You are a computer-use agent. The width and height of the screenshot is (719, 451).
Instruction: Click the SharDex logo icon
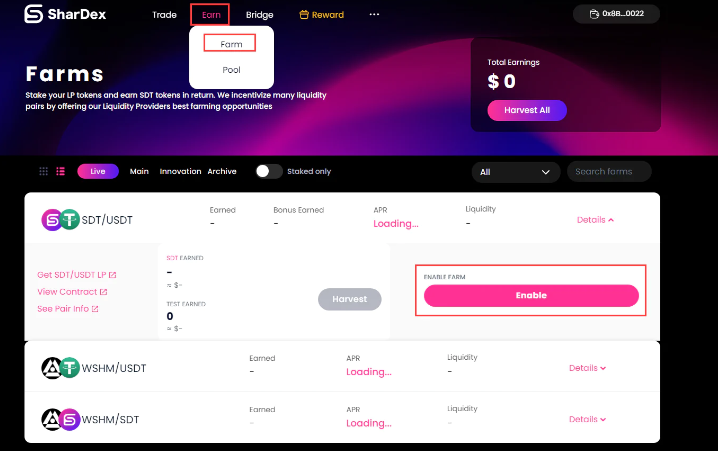click(x=33, y=14)
